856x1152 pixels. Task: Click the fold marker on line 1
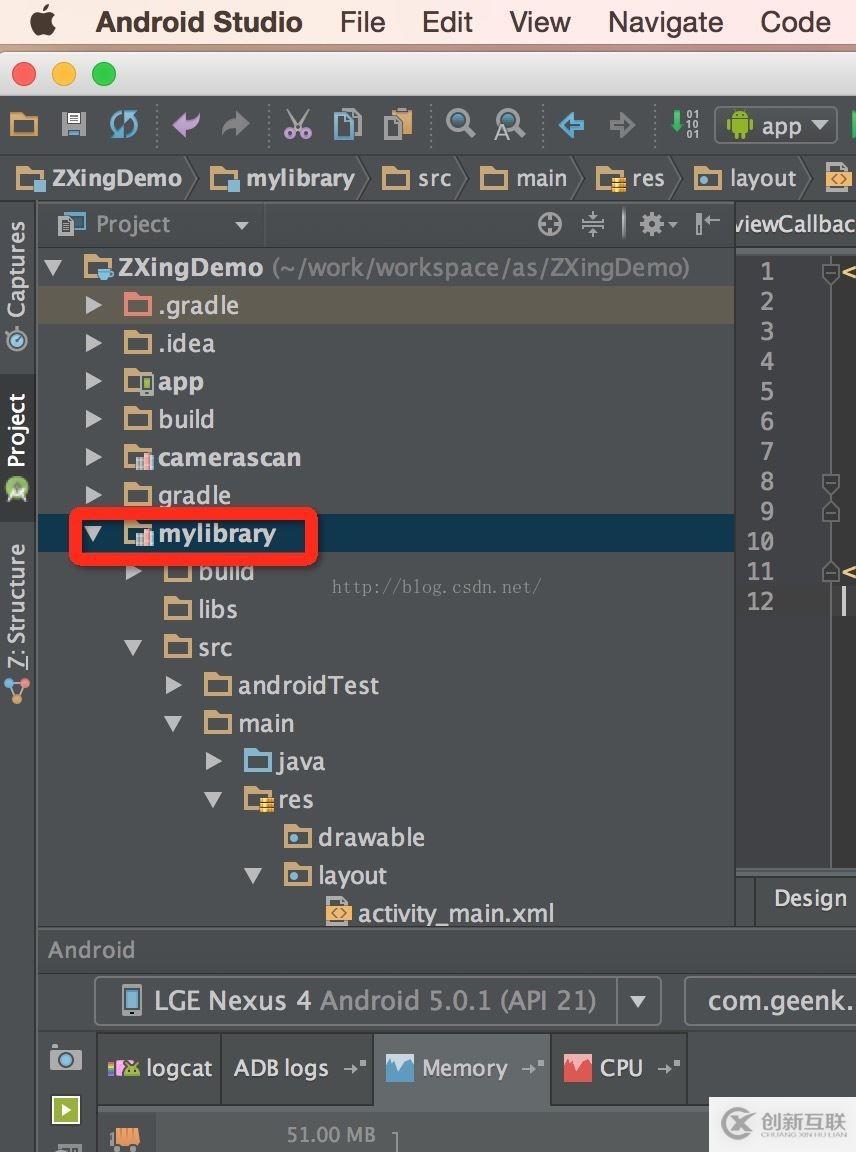tap(830, 273)
